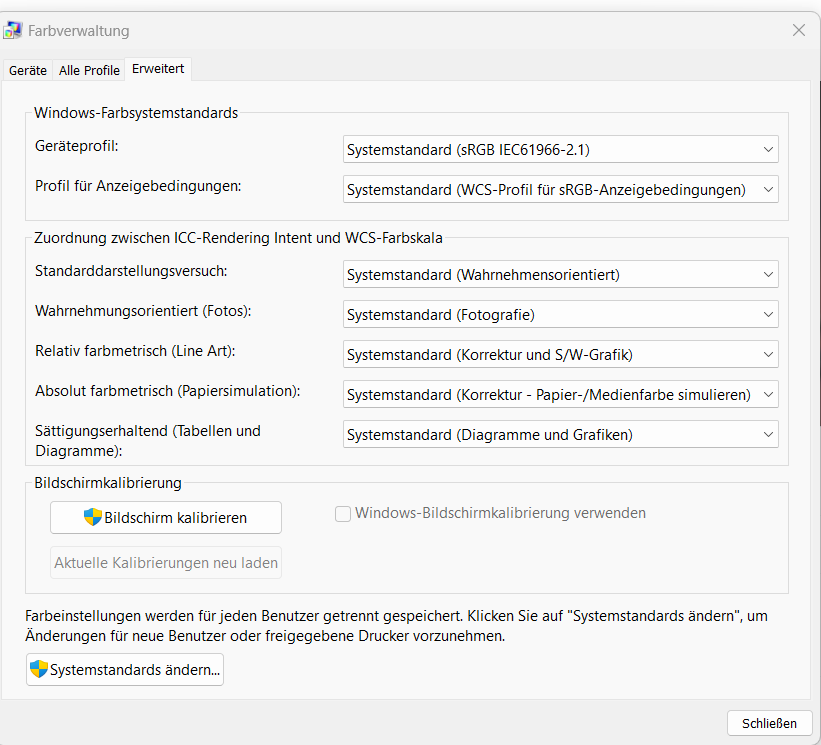This screenshot has height=745, width=821.
Task: Click the shield icon on Systemstandards ändern
Action: [x=39, y=669]
